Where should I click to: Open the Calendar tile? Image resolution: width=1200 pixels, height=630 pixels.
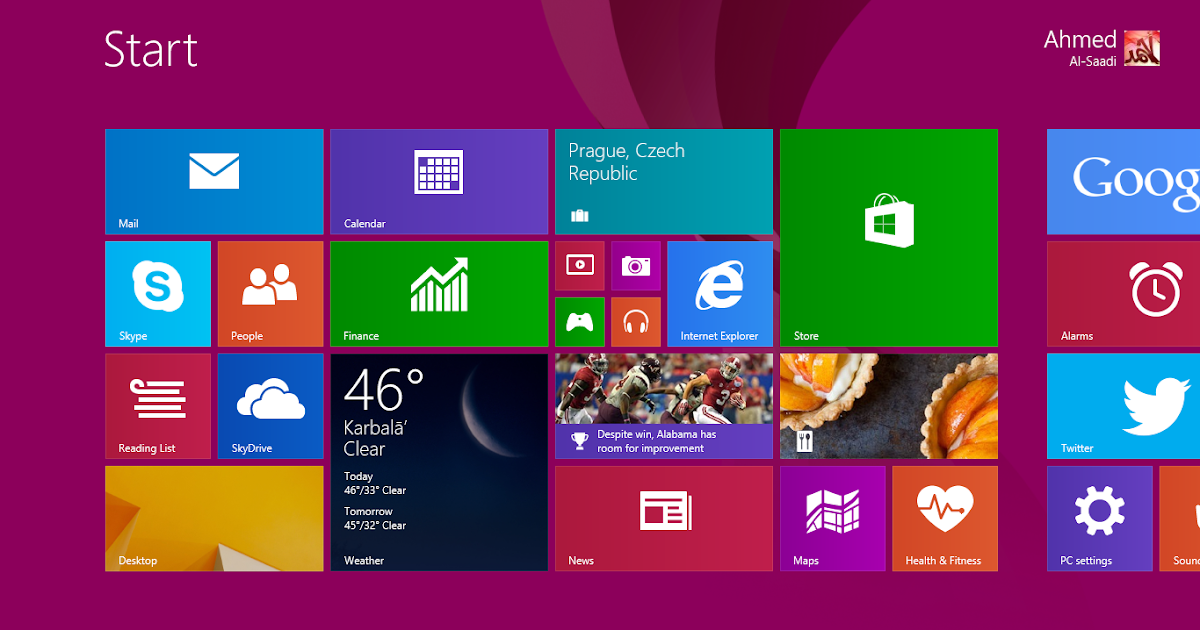tap(439, 182)
